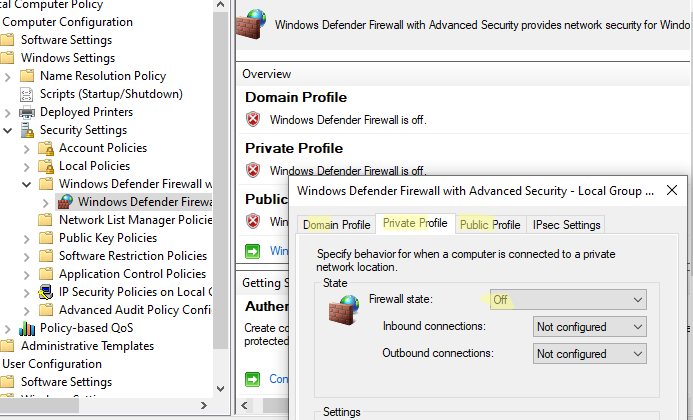Open the IPsec Settings tab
The width and height of the screenshot is (693, 420).
[566, 225]
